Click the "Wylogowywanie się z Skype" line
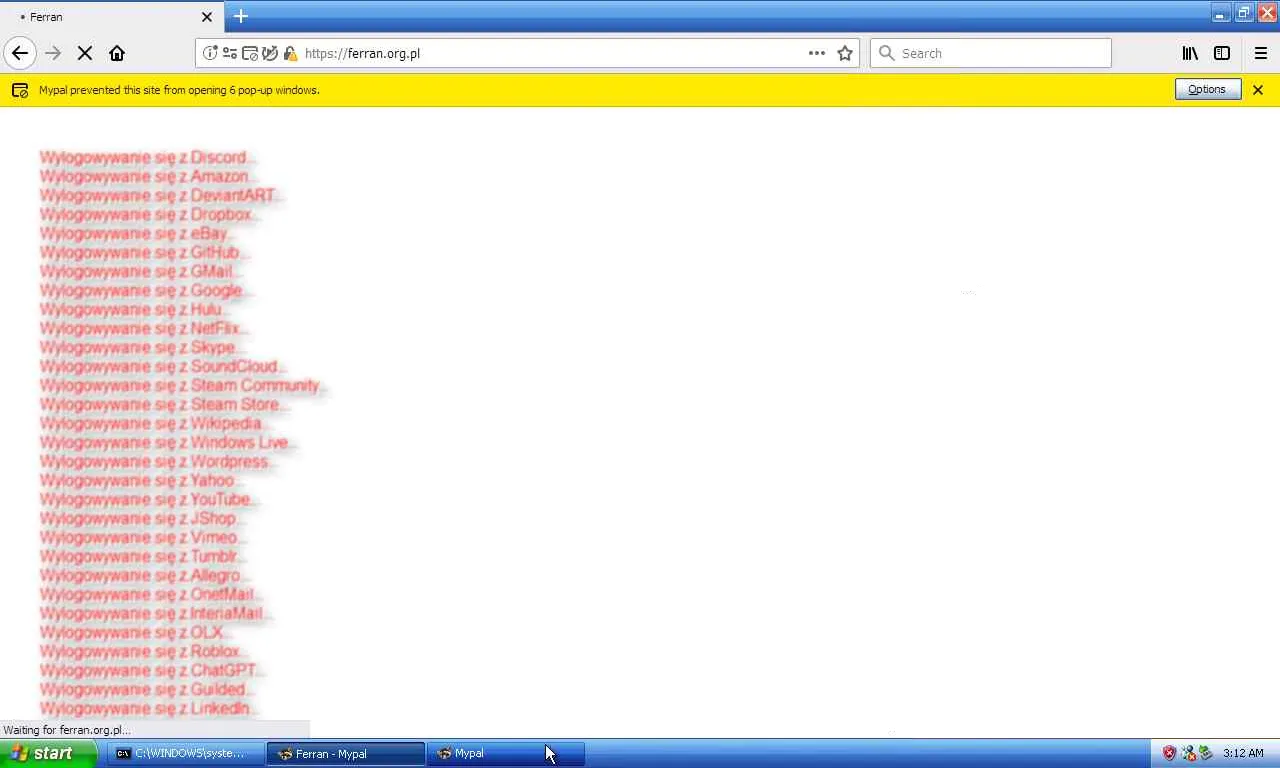Screen dimensions: 1280x768 [140, 347]
